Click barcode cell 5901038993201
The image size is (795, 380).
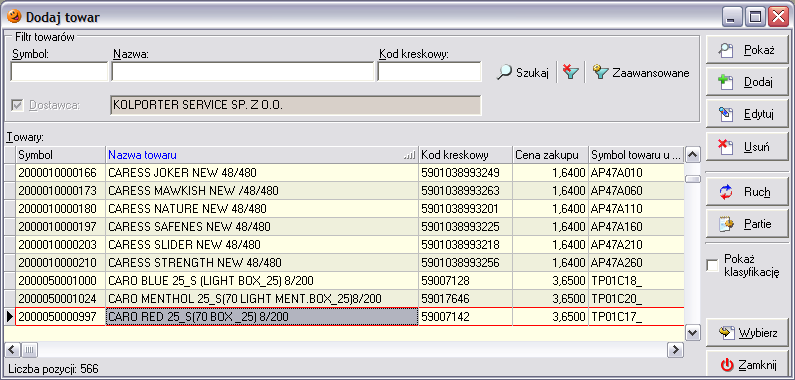pyautogui.click(x=465, y=209)
